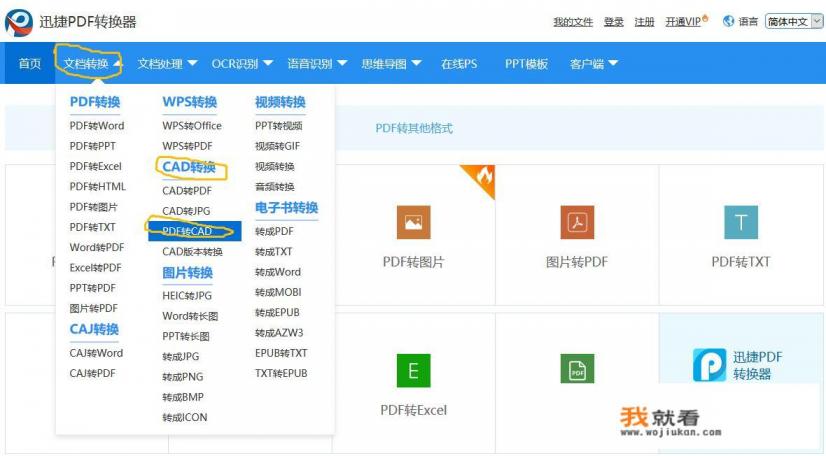Open 我的文件 link

[573, 22]
